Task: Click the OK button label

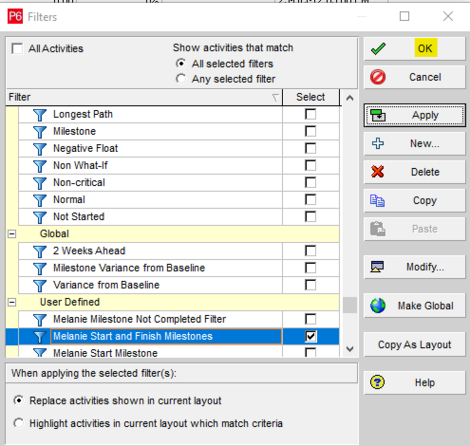Action: pos(425,49)
